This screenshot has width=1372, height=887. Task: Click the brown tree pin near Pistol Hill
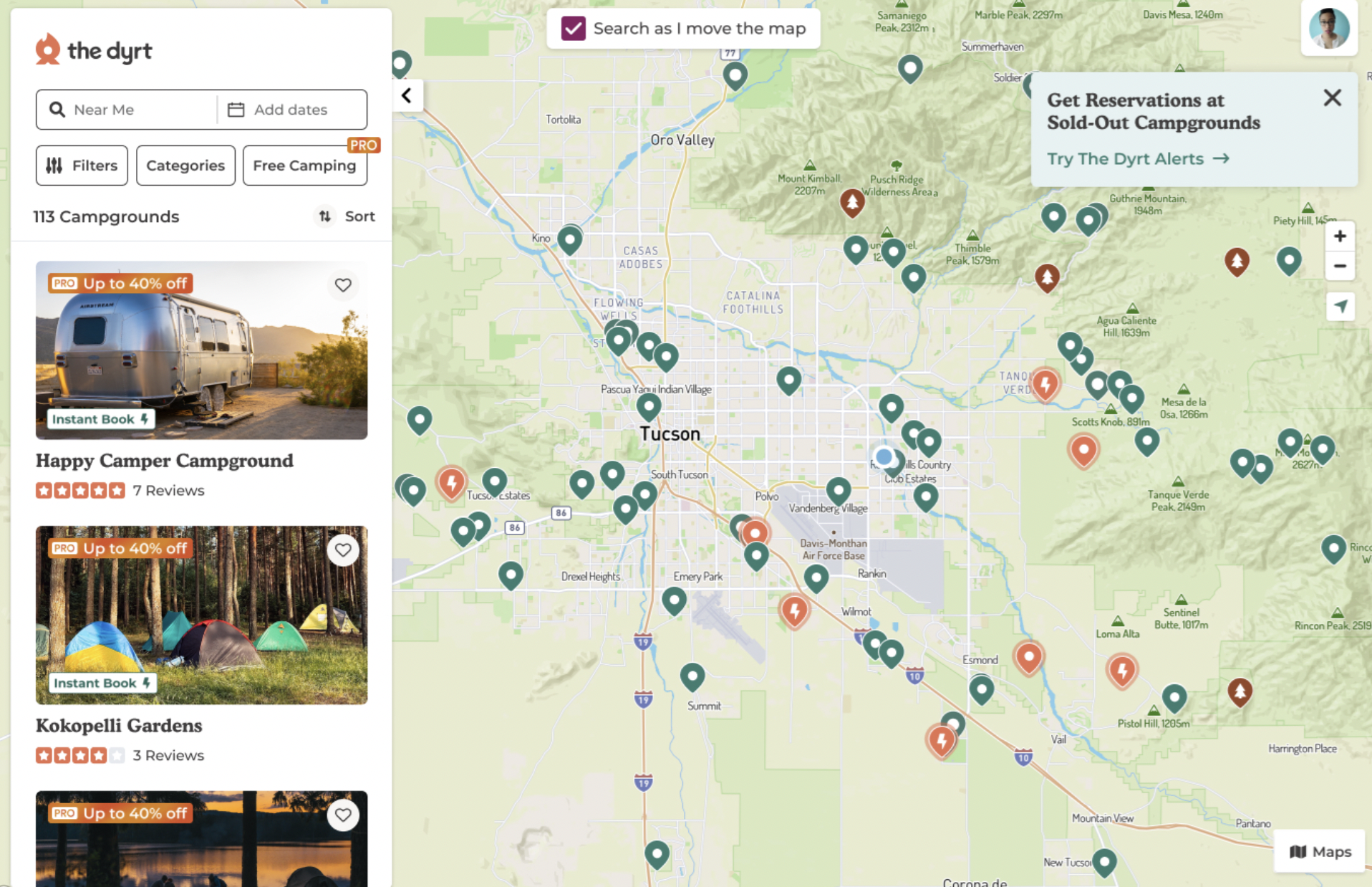click(1240, 692)
